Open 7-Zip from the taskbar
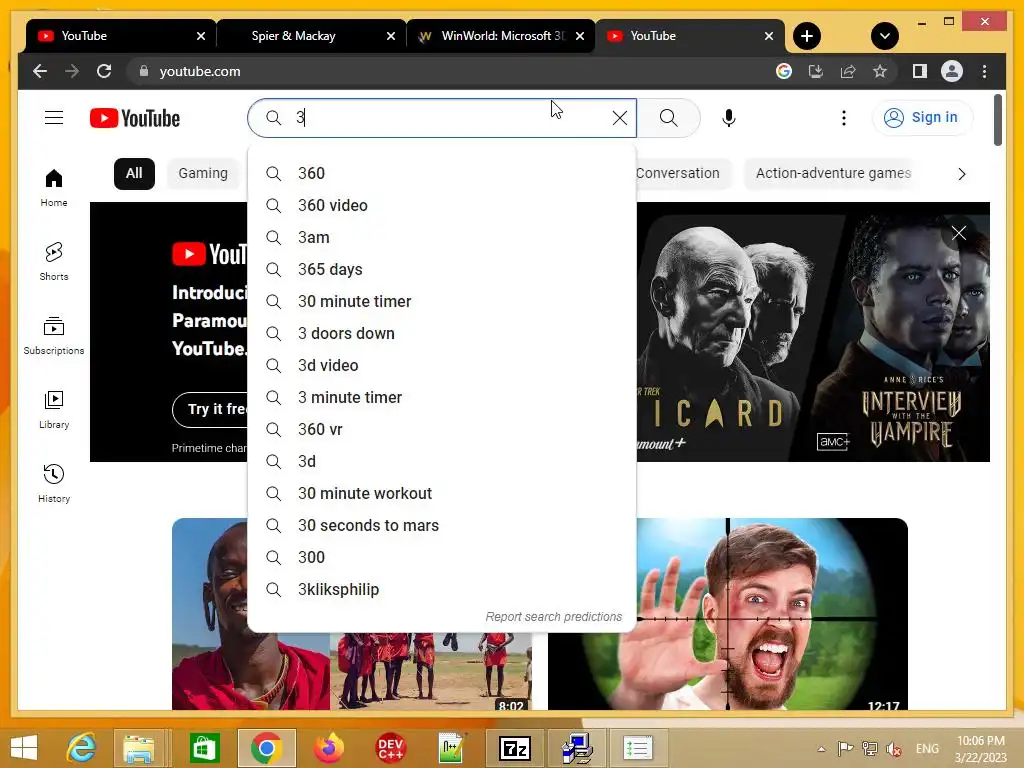The width and height of the screenshot is (1024, 768). point(515,748)
